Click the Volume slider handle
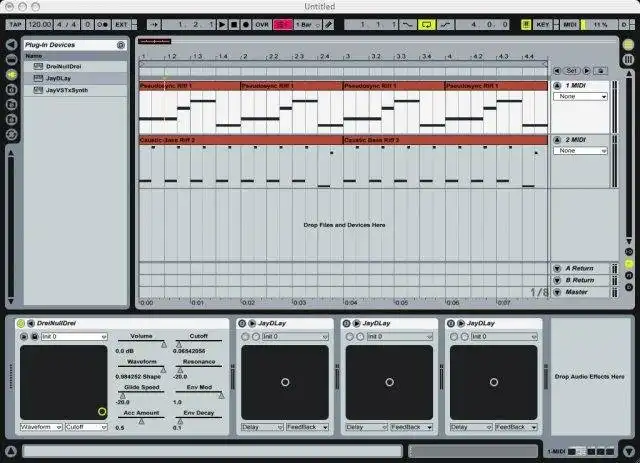Screen dimensions: 640x463 tap(164, 345)
